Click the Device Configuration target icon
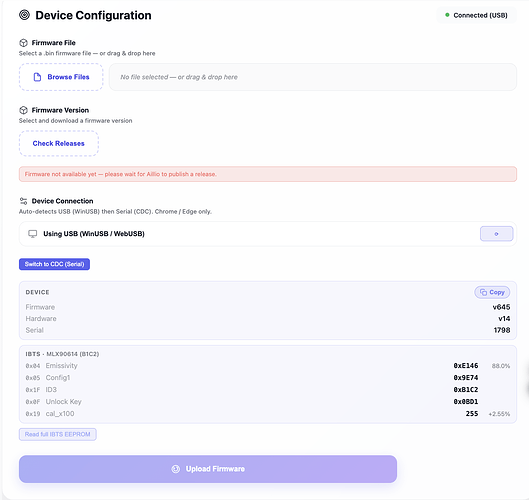Image resolution: width=529 pixels, height=500 pixels. [x=24, y=15]
